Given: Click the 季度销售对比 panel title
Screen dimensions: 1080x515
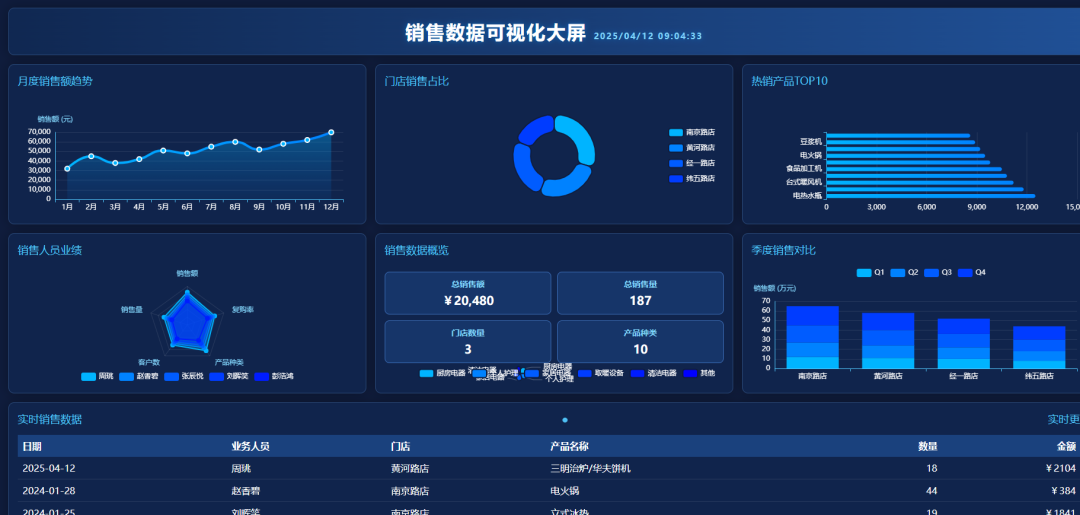Looking at the screenshot, I should tap(784, 251).
